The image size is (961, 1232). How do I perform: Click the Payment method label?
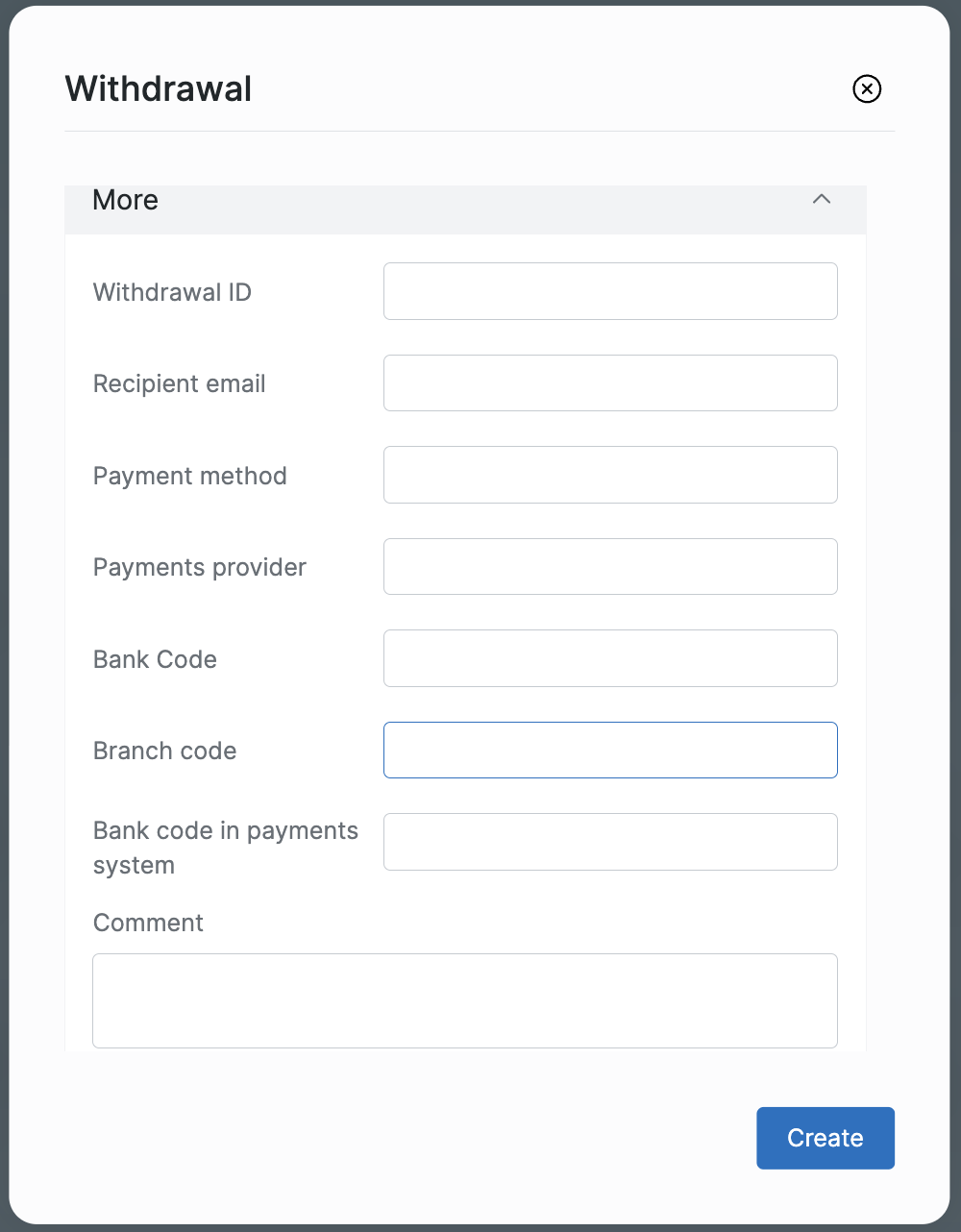[x=190, y=476]
